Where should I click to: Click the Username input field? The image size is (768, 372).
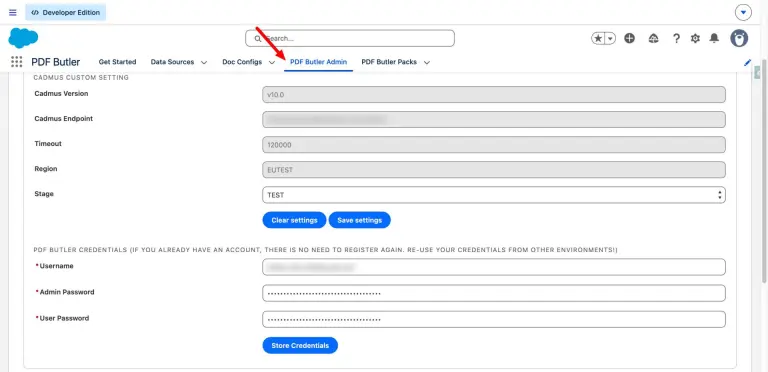click(x=494, y=267)
